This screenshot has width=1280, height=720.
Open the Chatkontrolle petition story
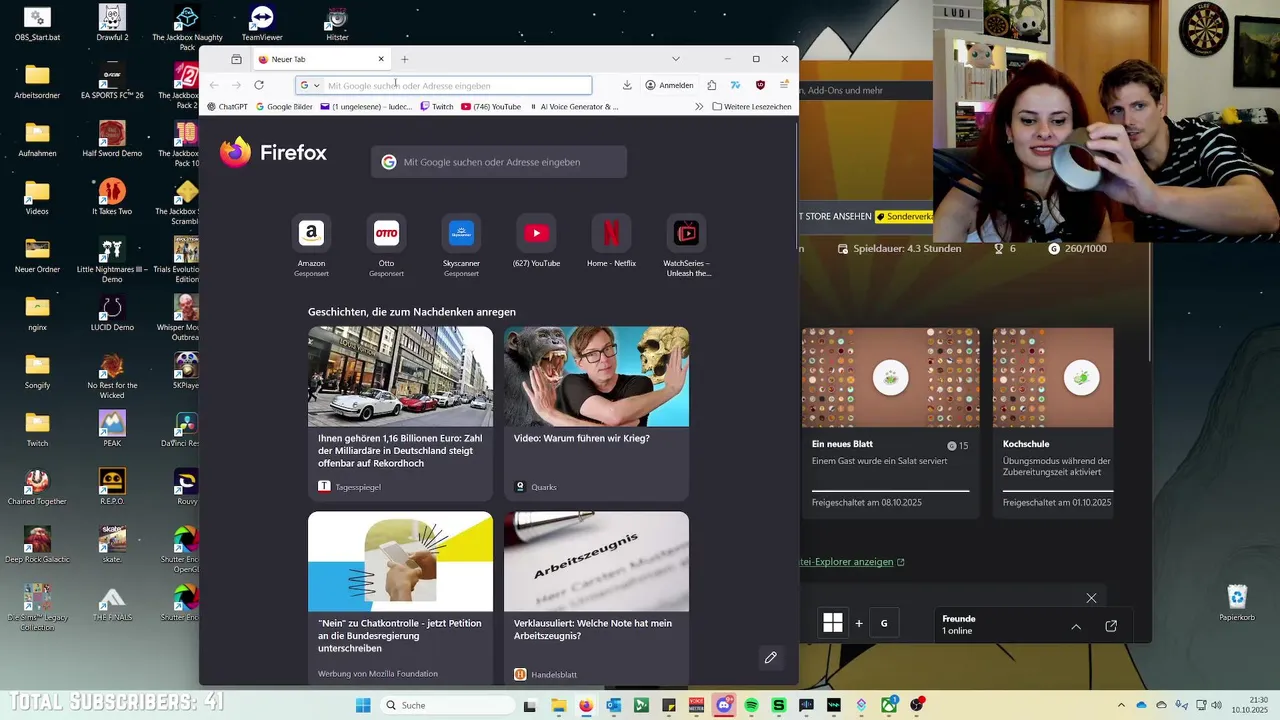pos(400,598)
